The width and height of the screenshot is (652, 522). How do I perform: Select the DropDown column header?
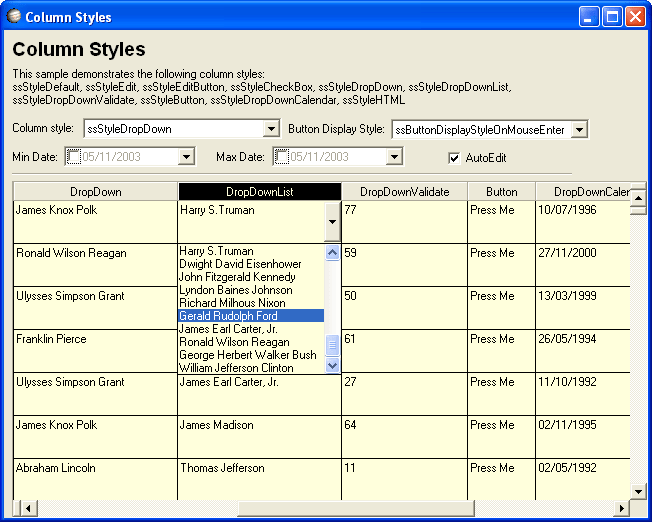[96, 192]
